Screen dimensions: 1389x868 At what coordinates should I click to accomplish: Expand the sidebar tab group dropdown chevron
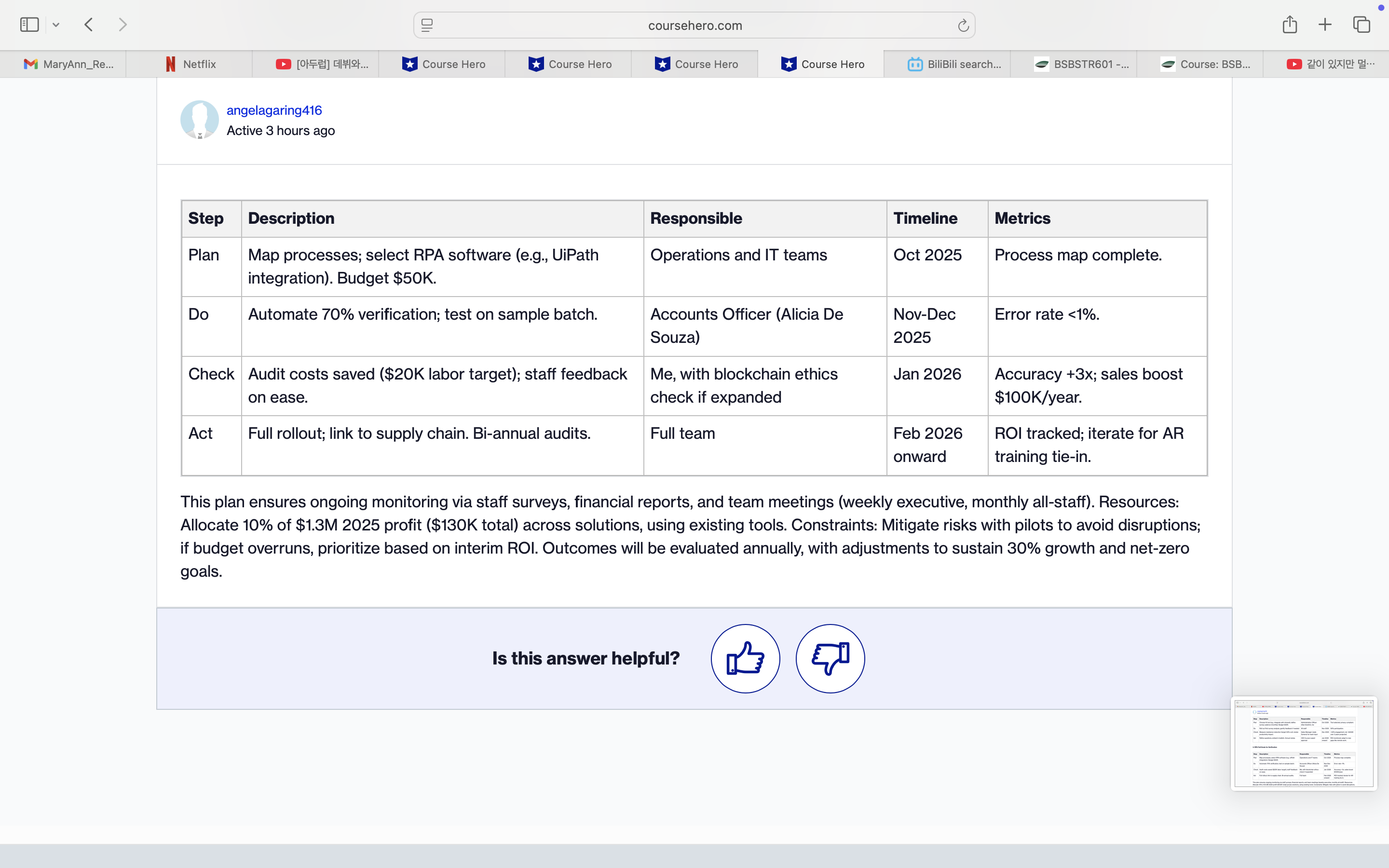(x=55, y=25)
